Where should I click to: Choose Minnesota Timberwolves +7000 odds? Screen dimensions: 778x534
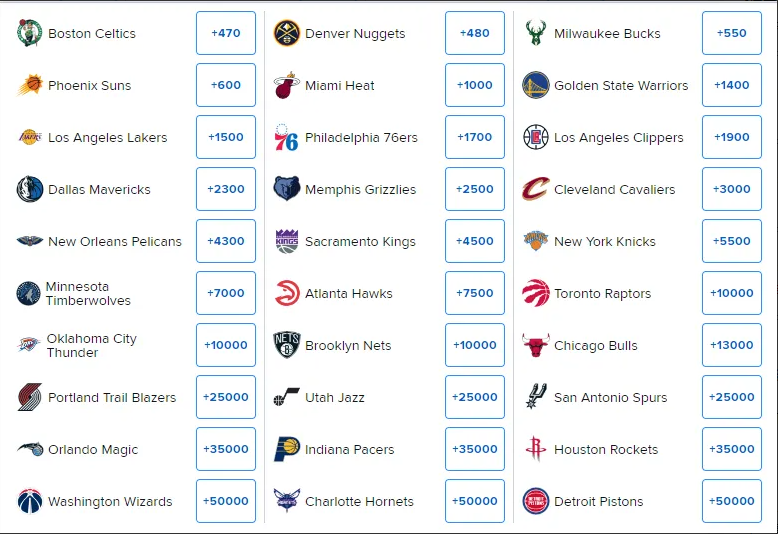click(226, 293)
